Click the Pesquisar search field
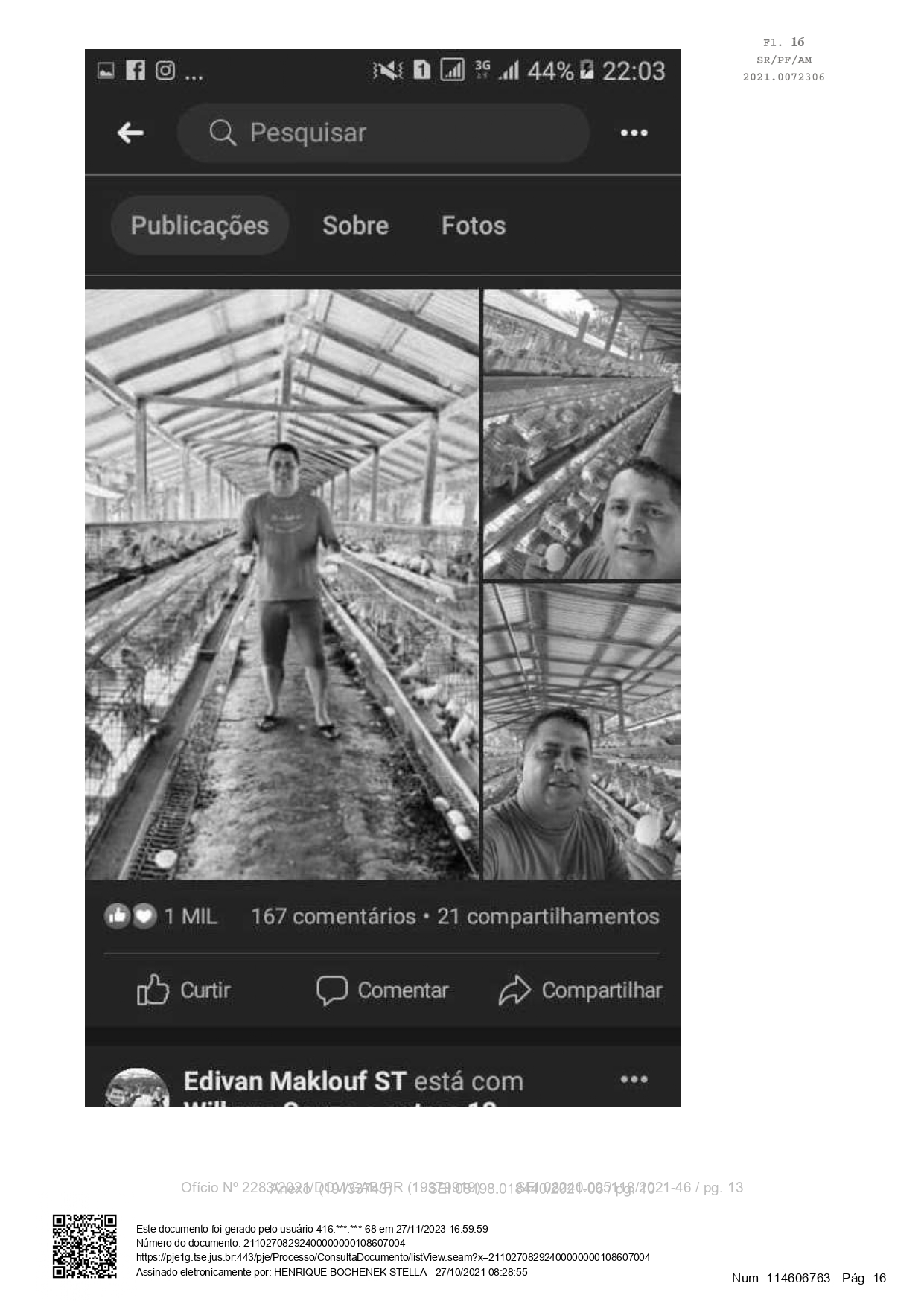 (383, 133)
